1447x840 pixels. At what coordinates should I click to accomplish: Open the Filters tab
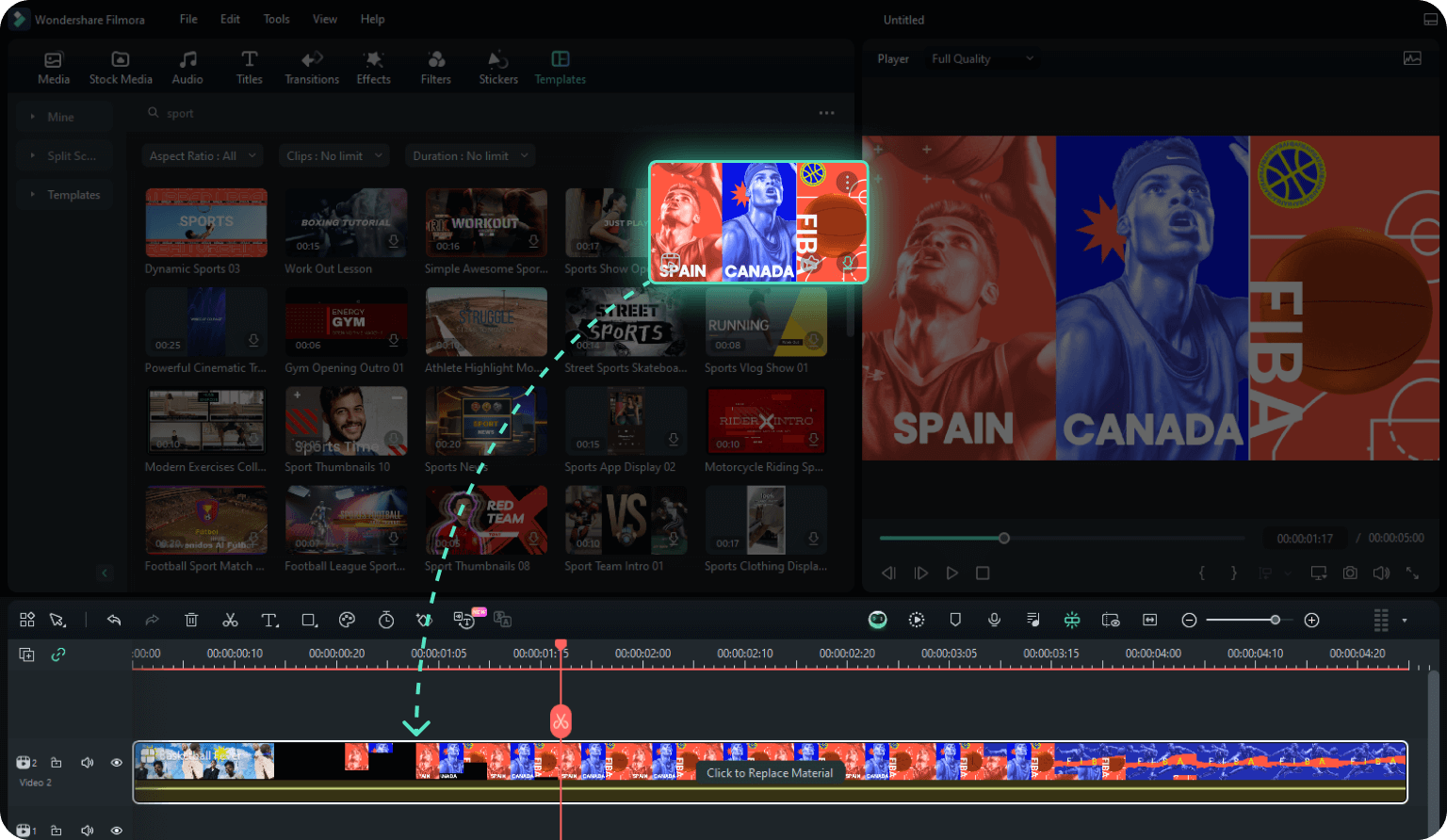point(436,68)
